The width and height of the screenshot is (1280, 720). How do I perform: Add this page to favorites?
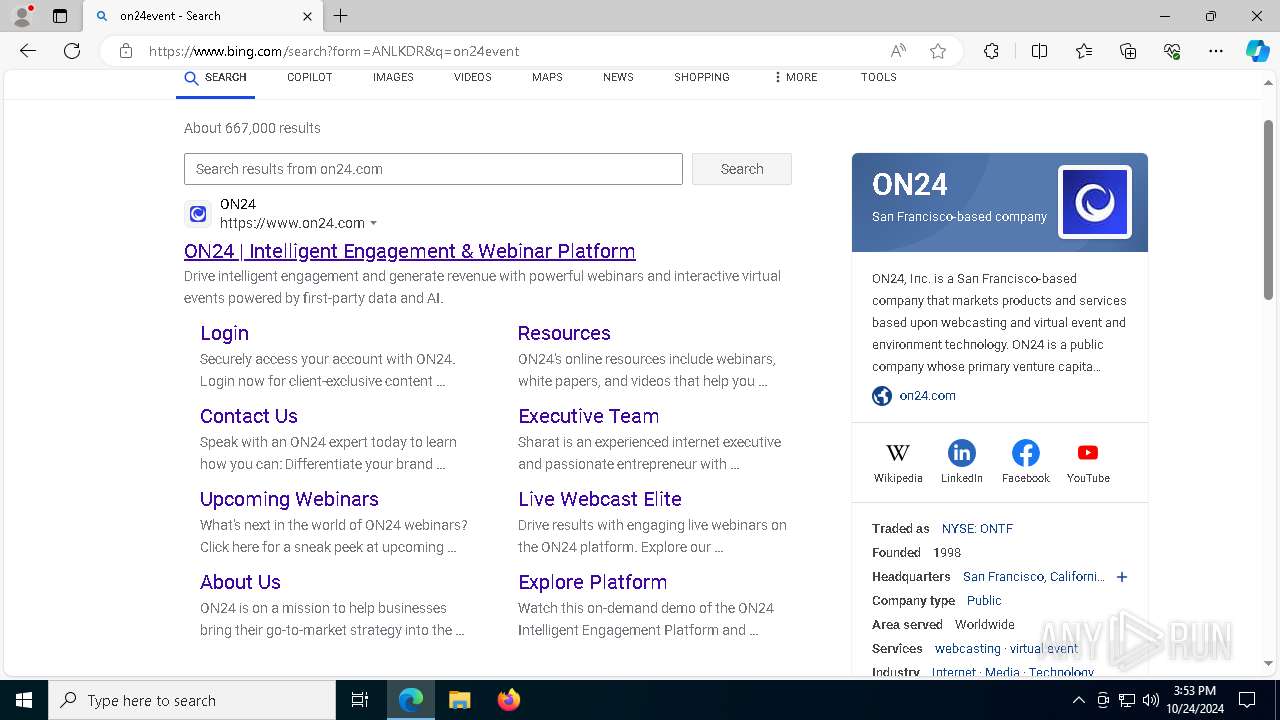click(938, 51)
